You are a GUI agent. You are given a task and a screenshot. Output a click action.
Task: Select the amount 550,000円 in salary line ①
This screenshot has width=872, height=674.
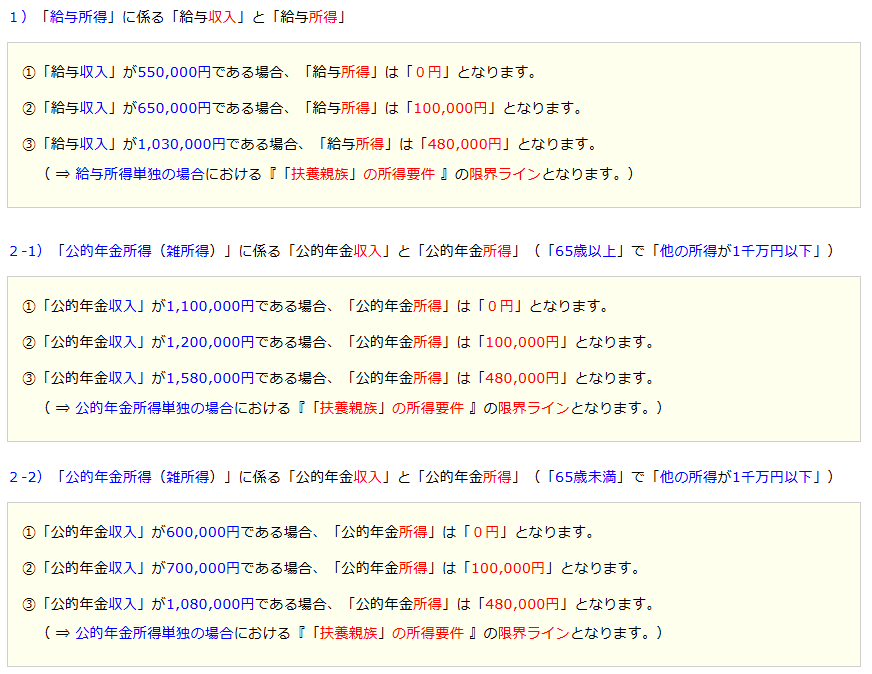[x=174, y=72]
